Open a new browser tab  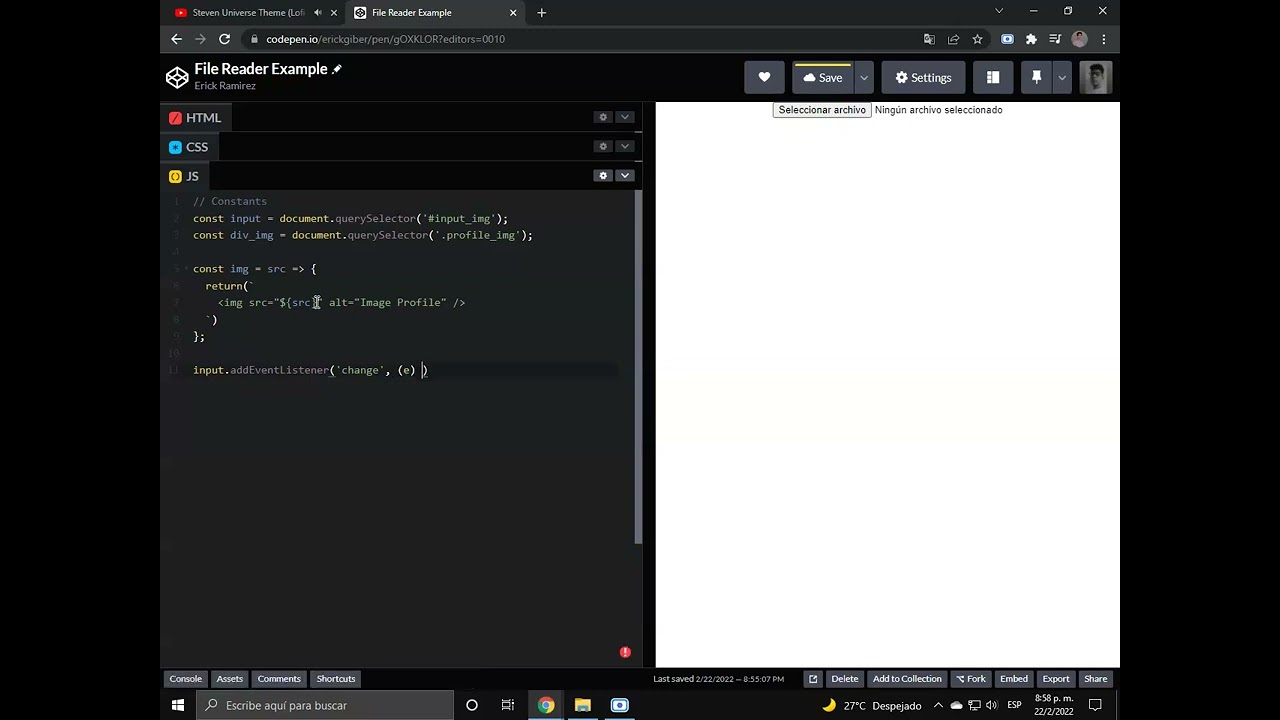coord(541,12)
